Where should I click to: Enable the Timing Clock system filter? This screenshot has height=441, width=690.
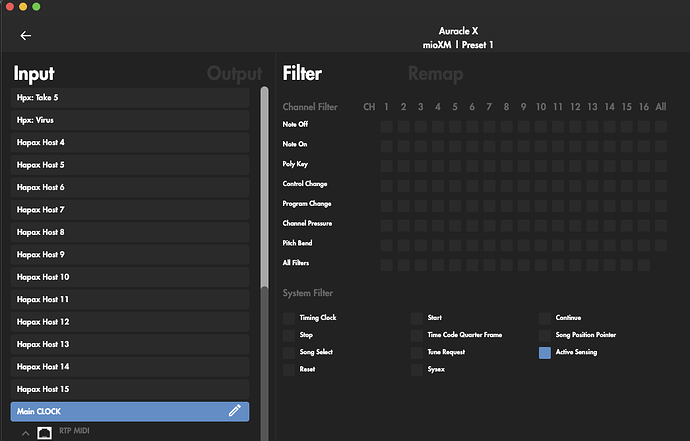(289, 318)
